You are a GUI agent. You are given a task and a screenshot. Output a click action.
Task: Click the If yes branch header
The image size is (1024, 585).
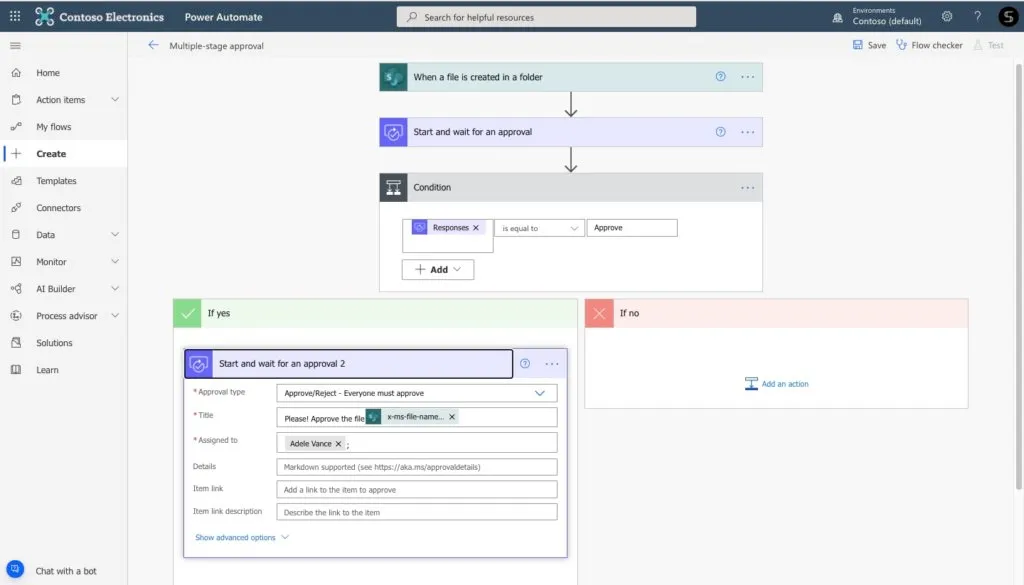[376, 313]
